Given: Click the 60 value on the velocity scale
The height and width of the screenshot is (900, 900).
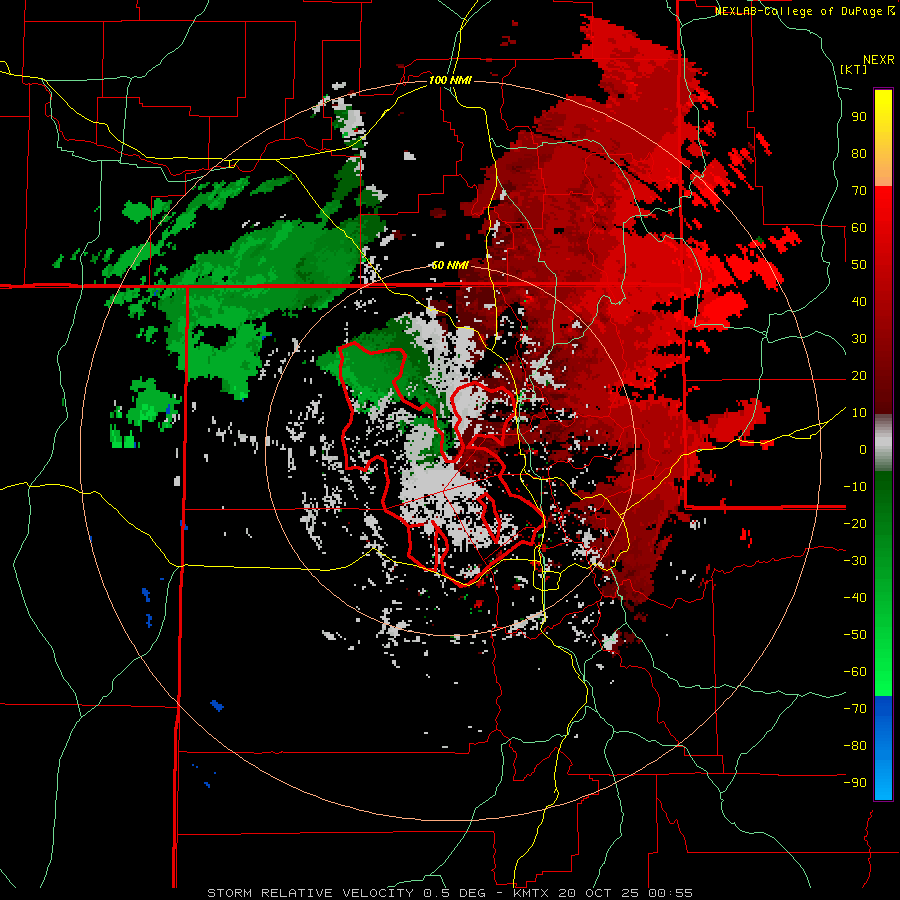Looking at the screenshot, I should [859, 228].
